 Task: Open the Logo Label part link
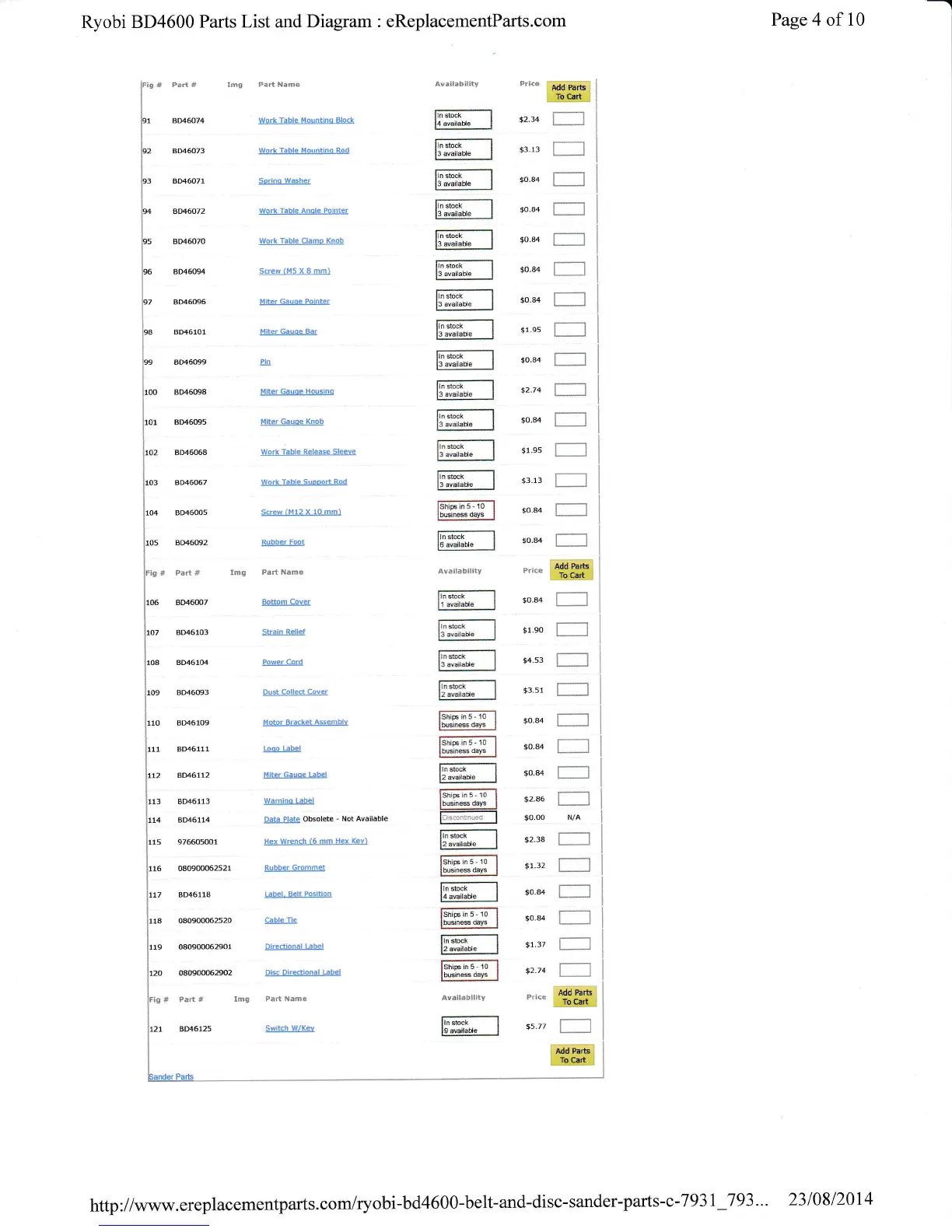click(282, 749)
